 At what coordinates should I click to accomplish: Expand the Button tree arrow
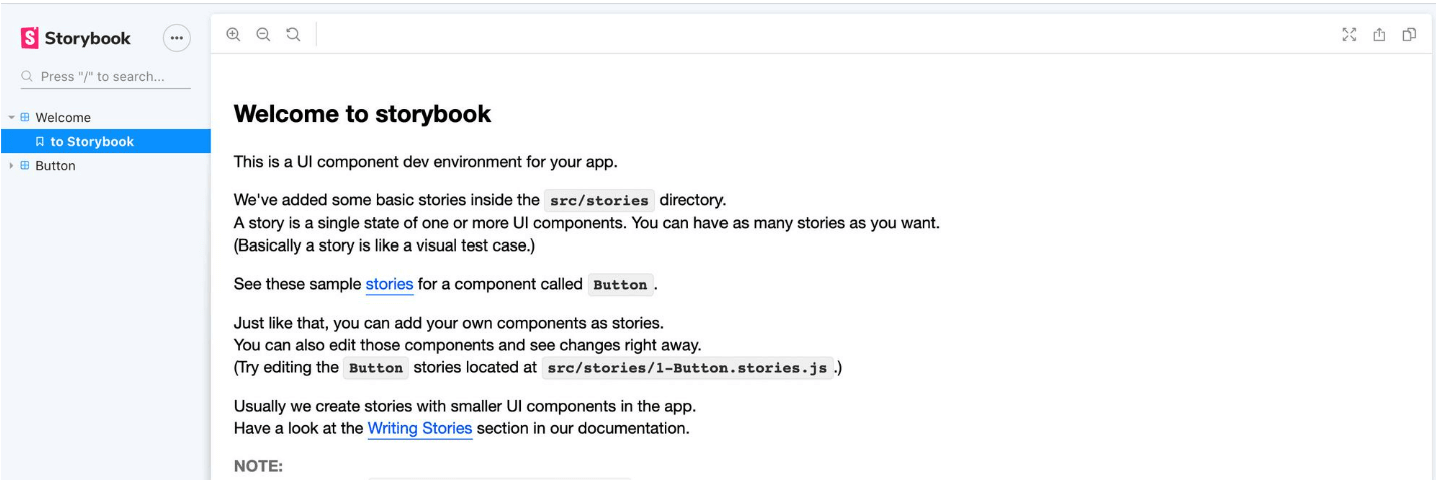pyautogui.click(x=12, y=166)
